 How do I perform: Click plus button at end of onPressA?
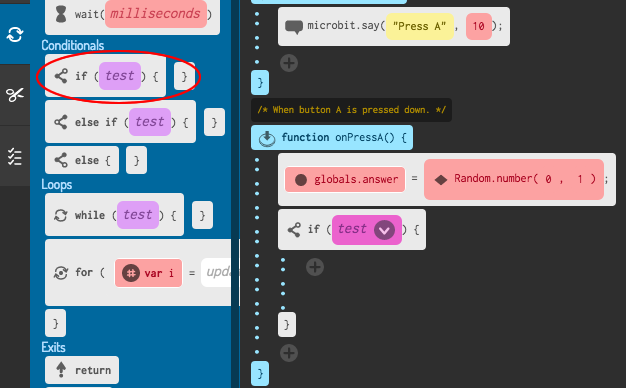[289, 353]
